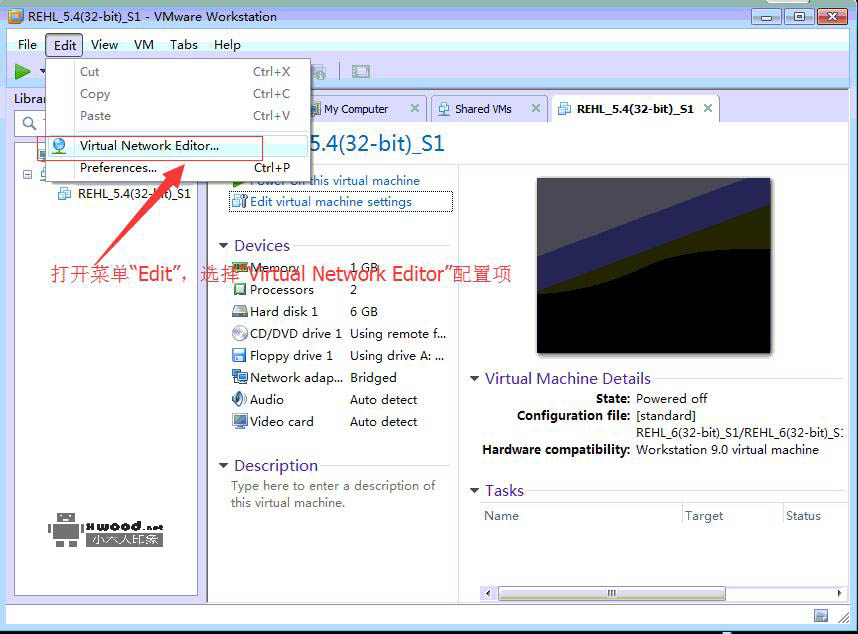
Task: Collapse the Devices section
Action: click(x=223, y=246)
